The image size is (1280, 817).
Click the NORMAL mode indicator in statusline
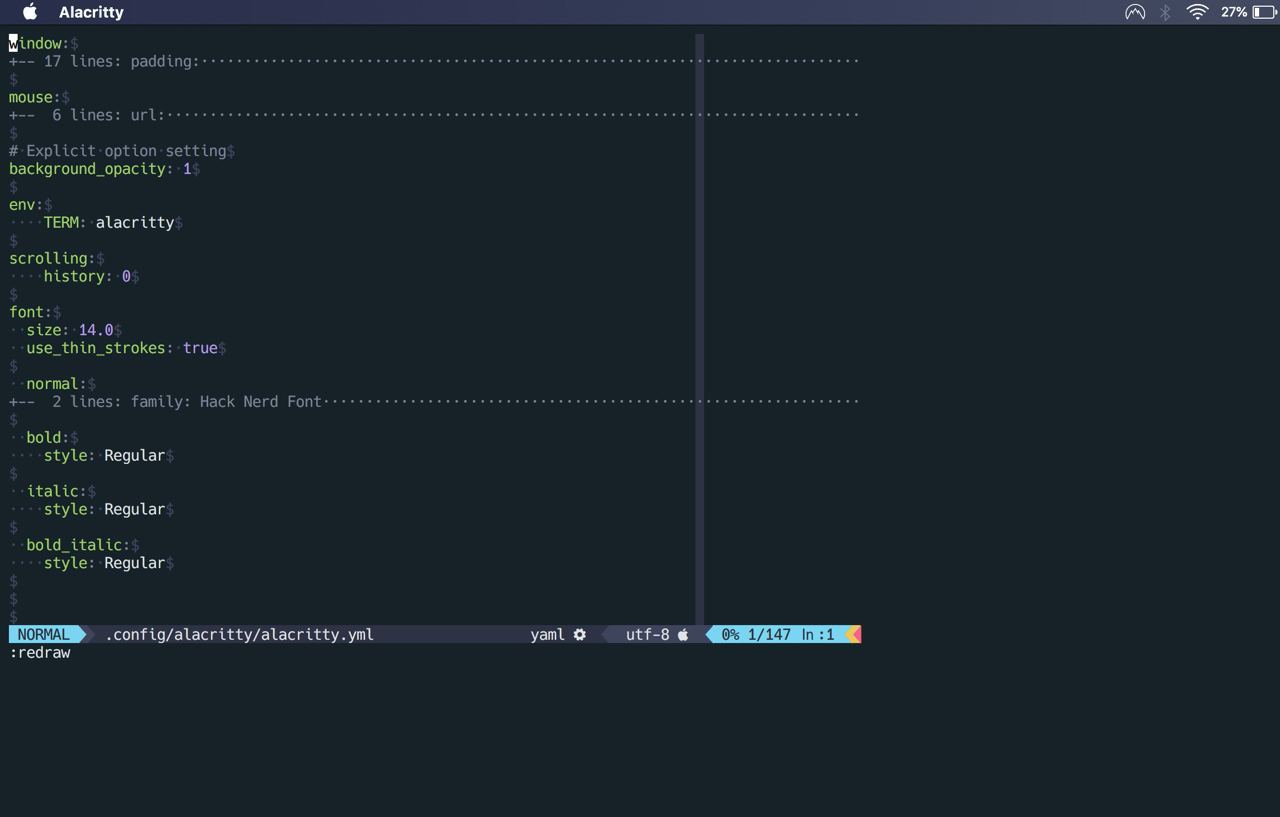[x=43, y=634]
